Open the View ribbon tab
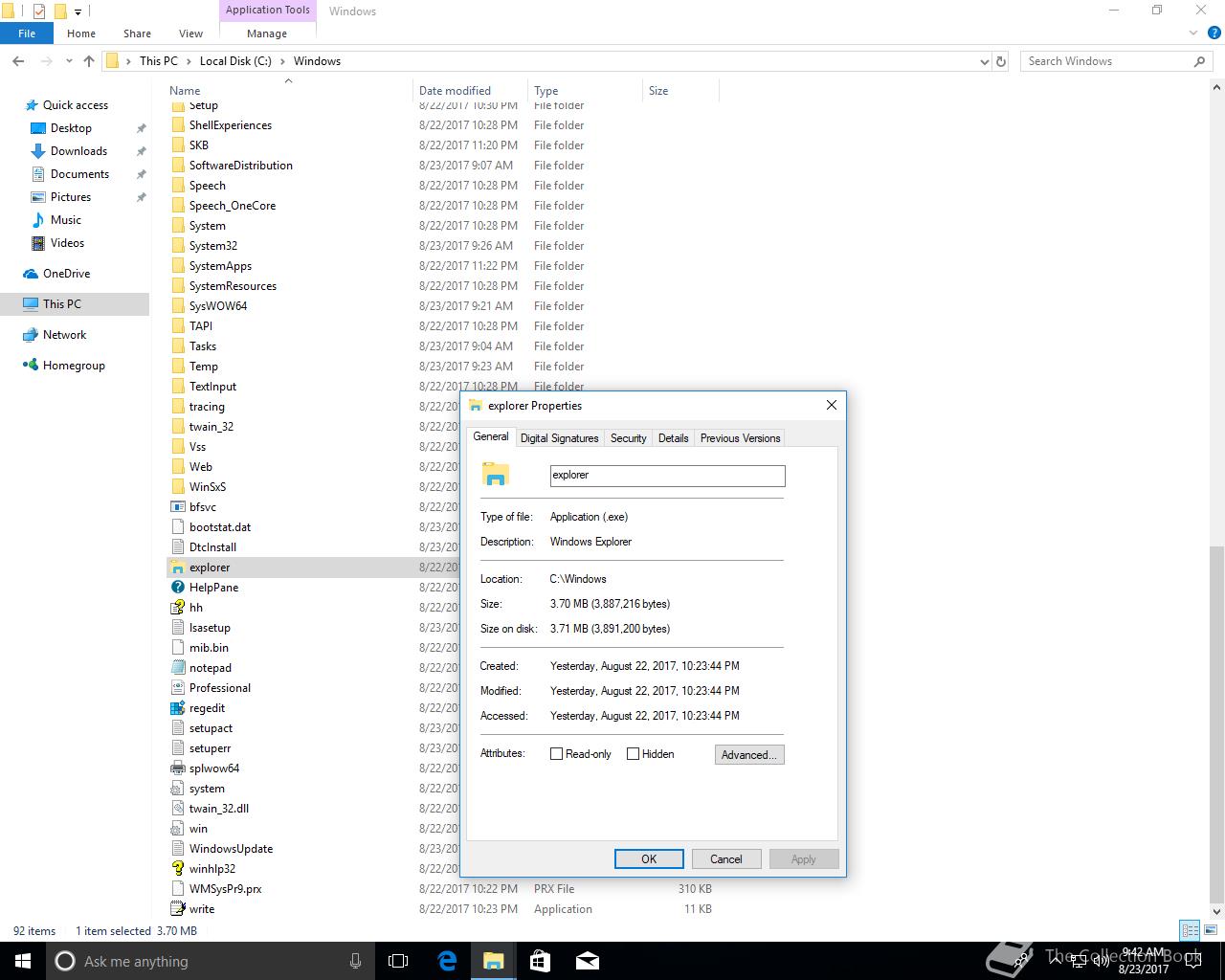This screenshot has height=980, width=1225. coord(190,33)
